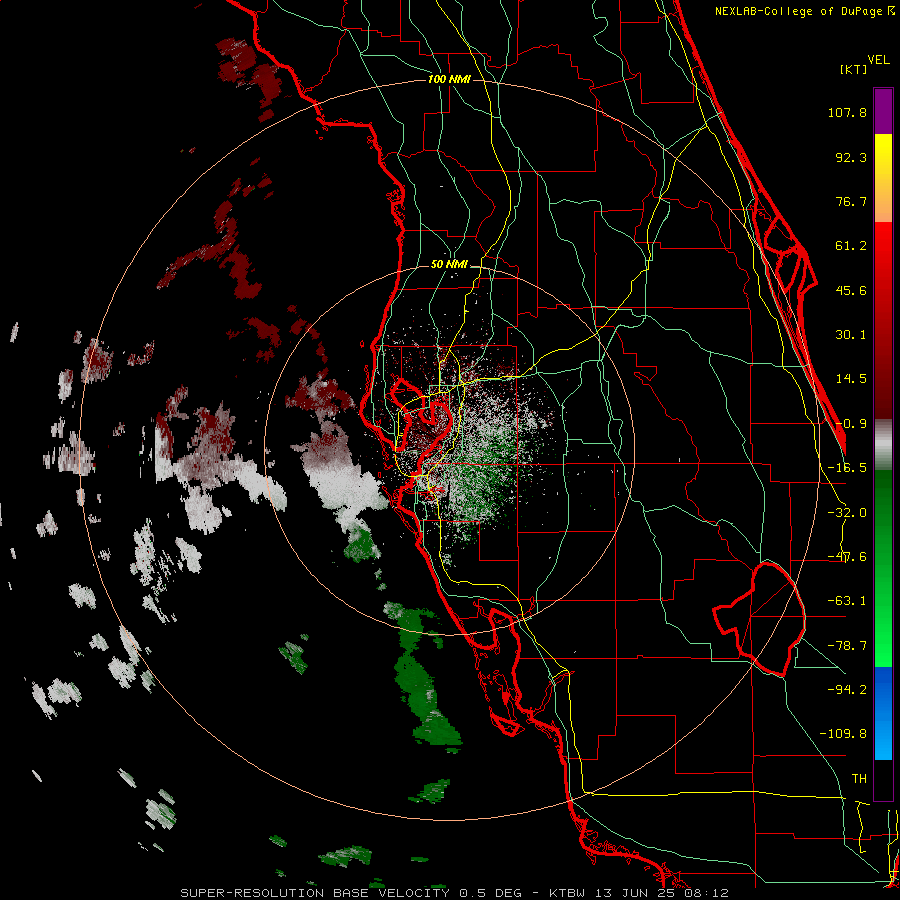This screenshot has width=900, height=900.
Task: Pick the yellow-orange segment of the color bar
Action: tap(883, 178)
